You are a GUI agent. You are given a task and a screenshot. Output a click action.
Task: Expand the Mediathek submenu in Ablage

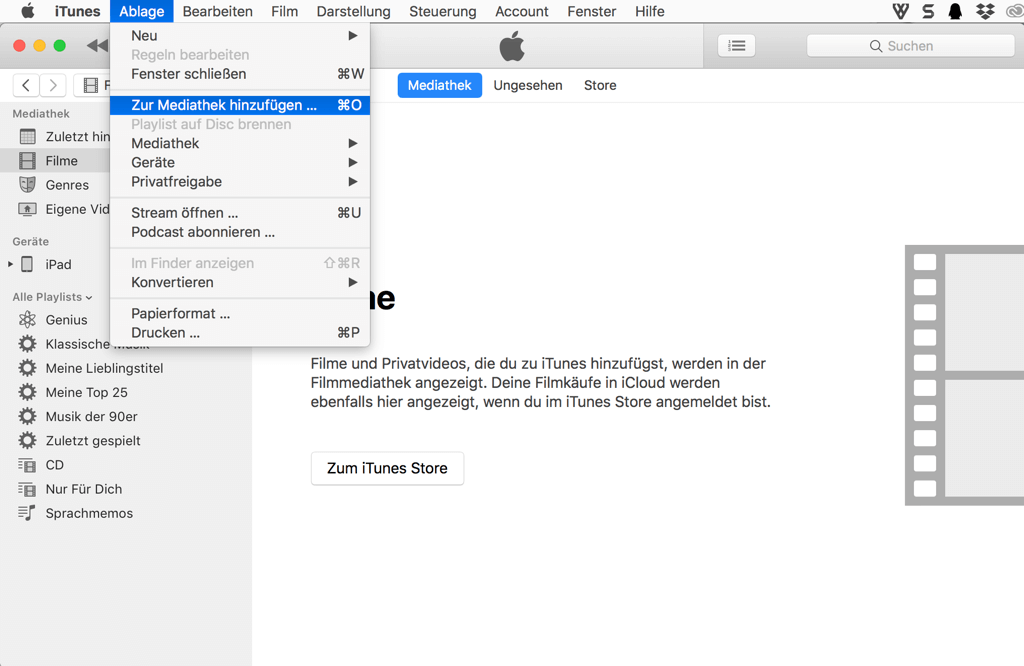pos(240,143)
